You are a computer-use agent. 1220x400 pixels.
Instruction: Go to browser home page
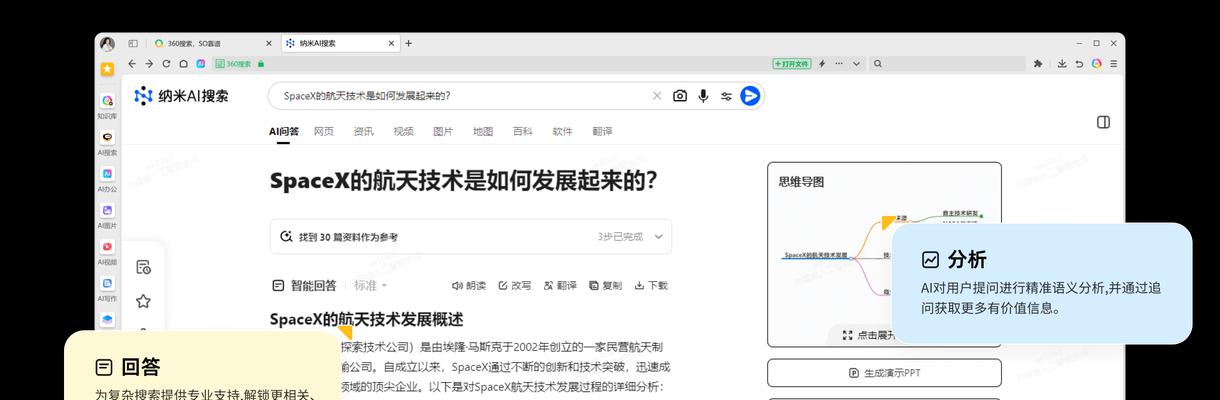click(x=183, y=63)
